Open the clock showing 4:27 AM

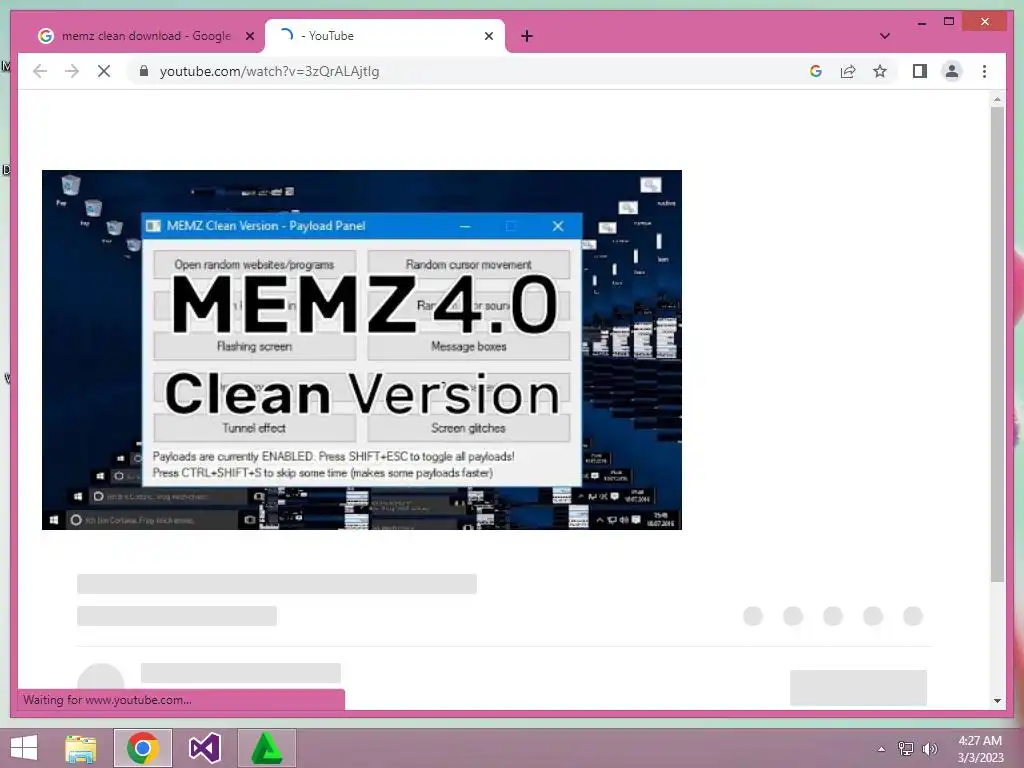[980, 748]
